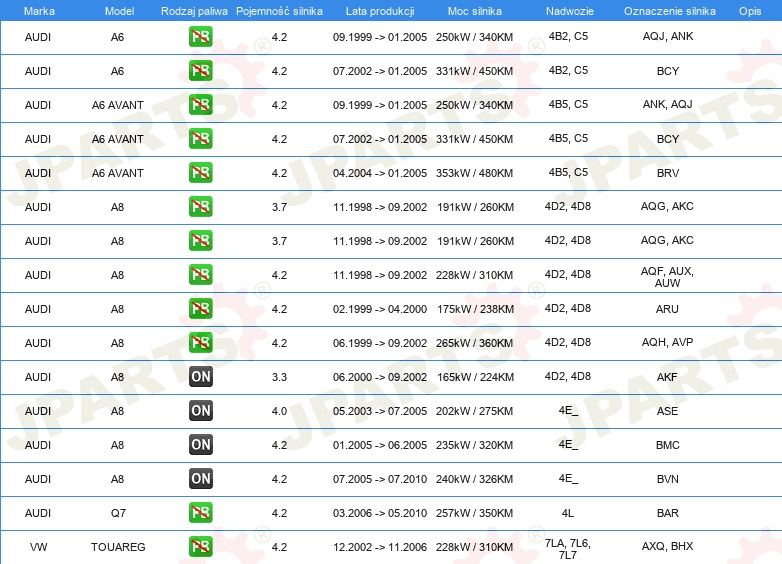Click power value 175kW / 238KM
Screen dimensions: 782x564
click(x=475, y=309)
